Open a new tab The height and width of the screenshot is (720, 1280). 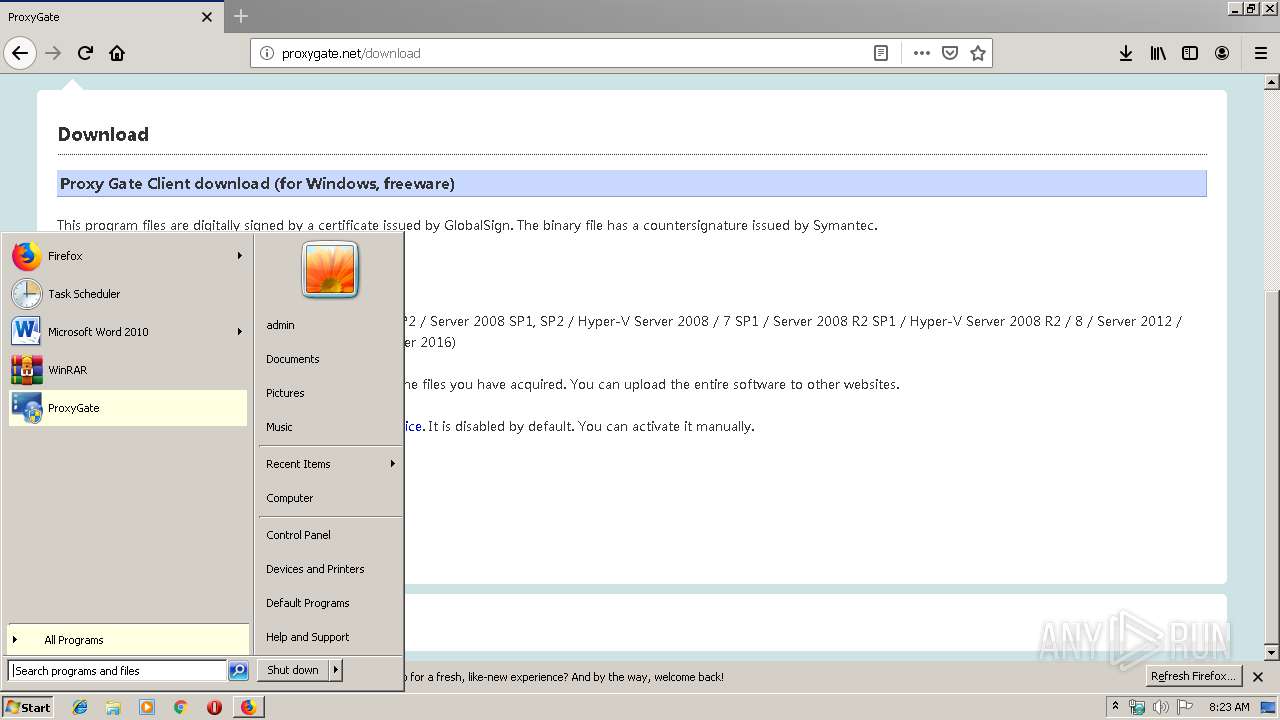click(x=241, y=16)
